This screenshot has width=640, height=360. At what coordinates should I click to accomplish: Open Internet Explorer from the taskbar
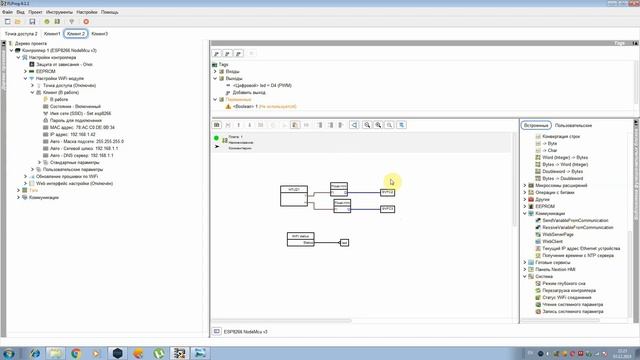coord(35,353)
